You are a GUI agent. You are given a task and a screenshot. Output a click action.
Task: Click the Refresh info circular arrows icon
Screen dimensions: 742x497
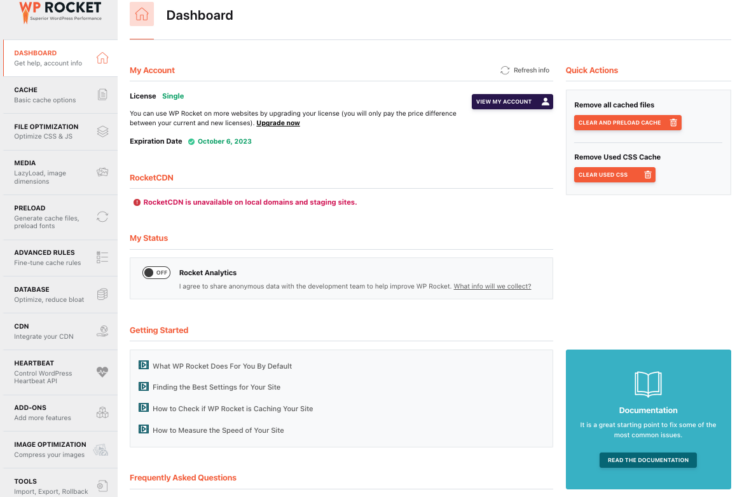505,70
